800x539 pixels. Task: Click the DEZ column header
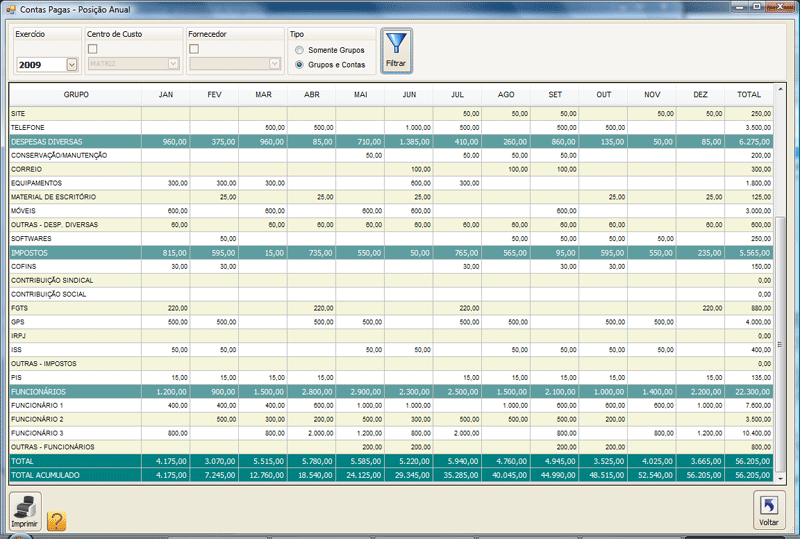pos(701,94)
